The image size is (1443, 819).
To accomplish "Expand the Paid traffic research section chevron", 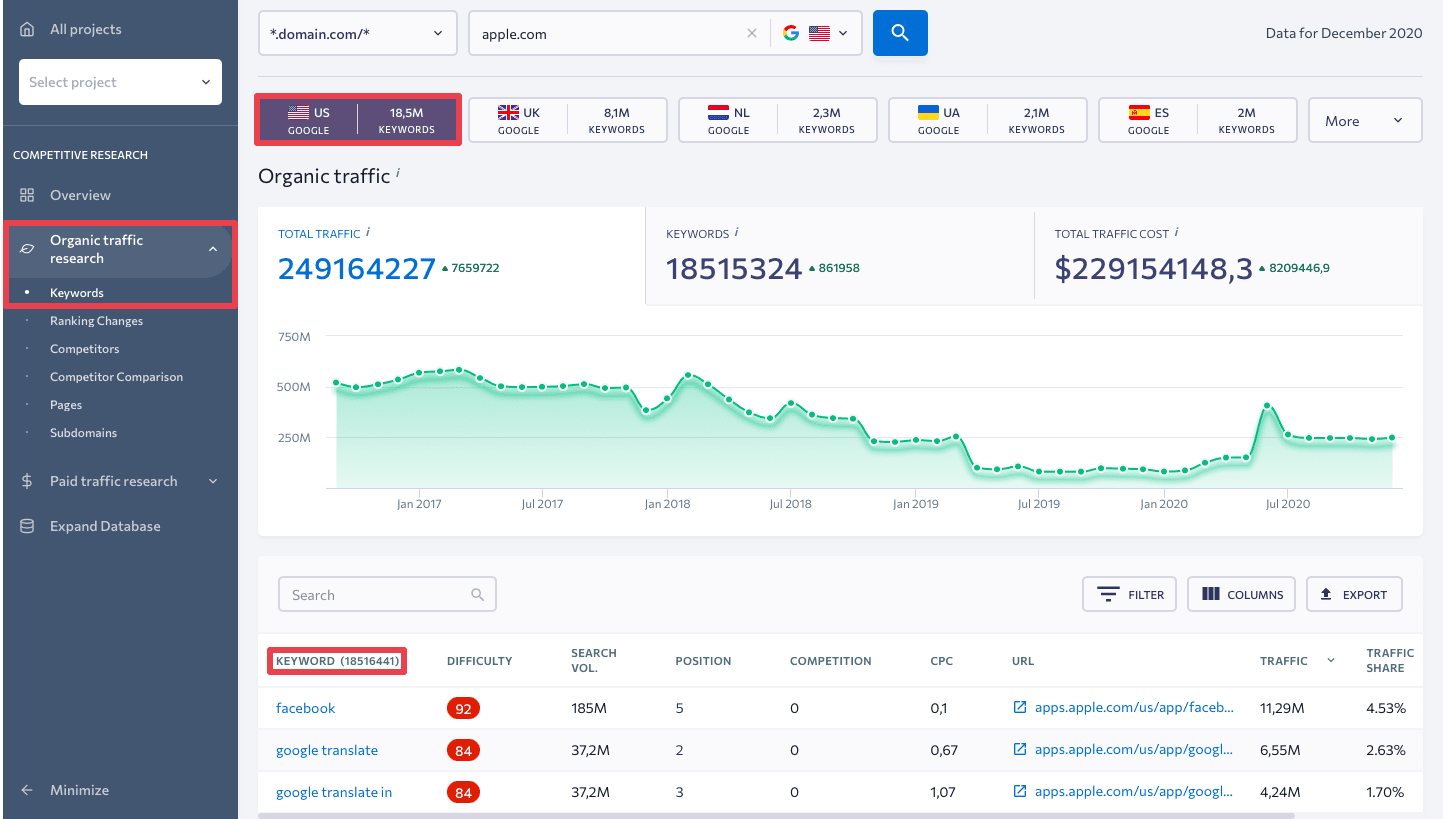I will [x=213, y=481].
